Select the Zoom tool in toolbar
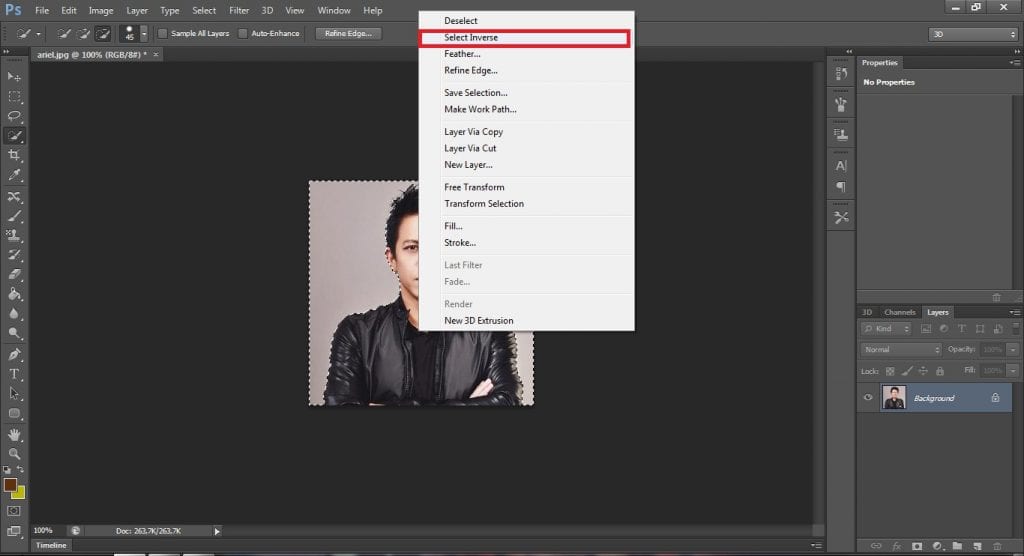This screenshot has width=1024, height=556. point(14,453)
